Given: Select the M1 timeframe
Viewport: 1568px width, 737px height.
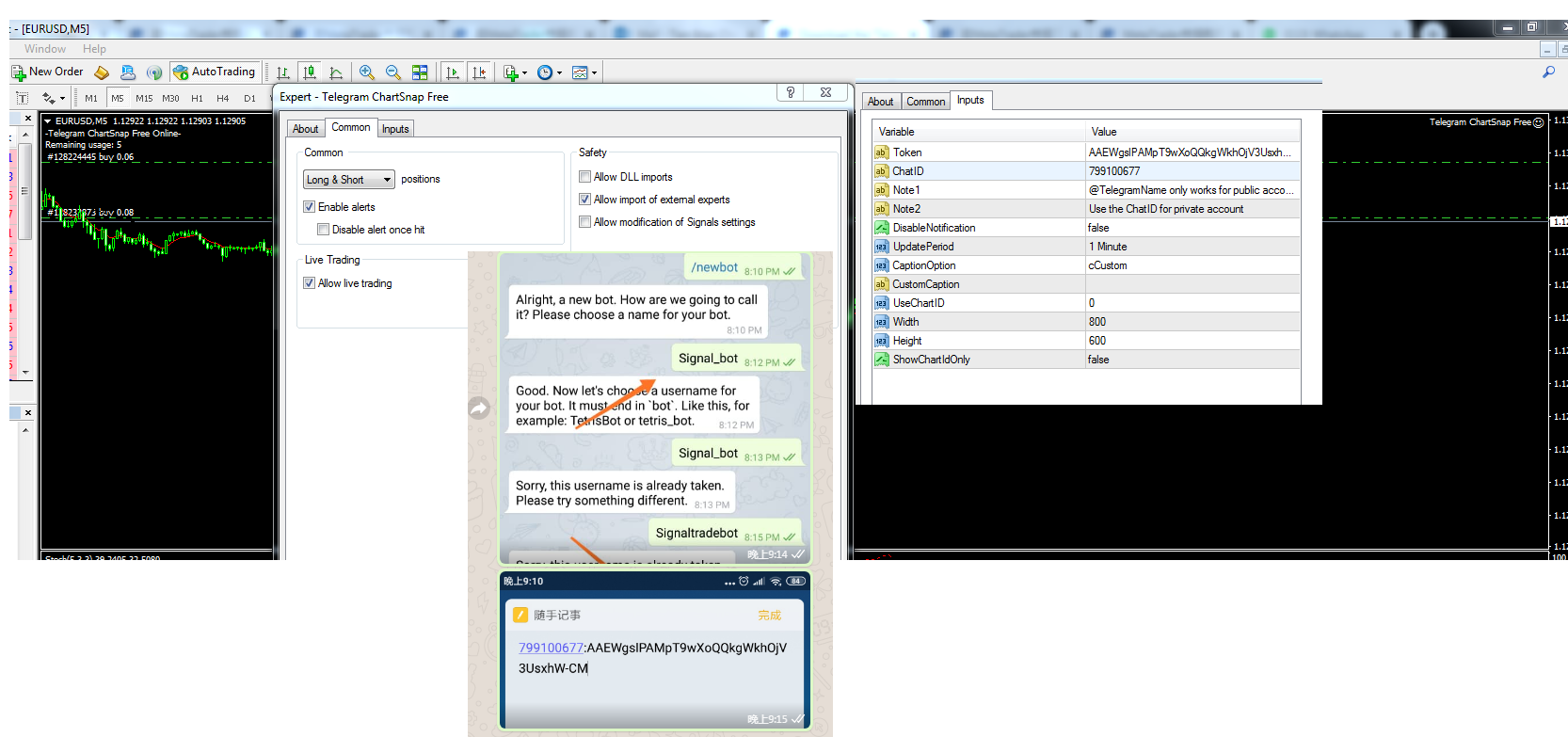Looking at the screenshot, I should (91, 98).
